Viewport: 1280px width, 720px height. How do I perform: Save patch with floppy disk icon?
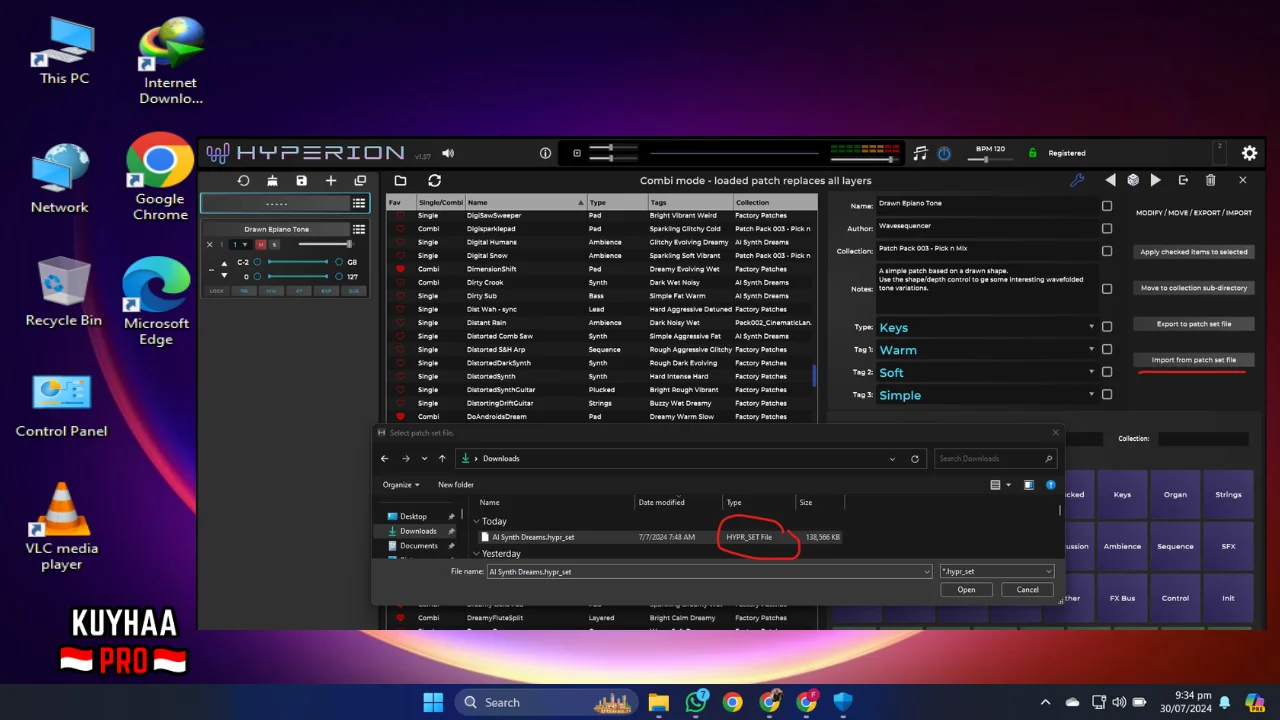[301, 181]
